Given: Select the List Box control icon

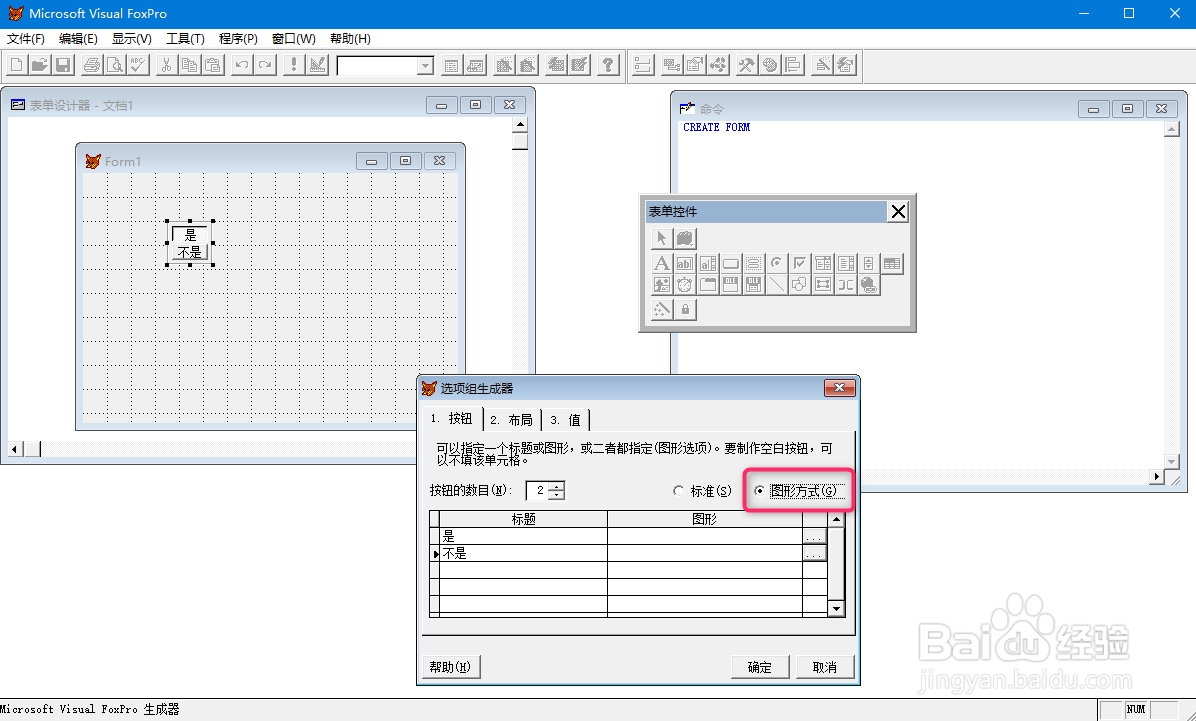Looking at the screenshot, I should 845,263.
